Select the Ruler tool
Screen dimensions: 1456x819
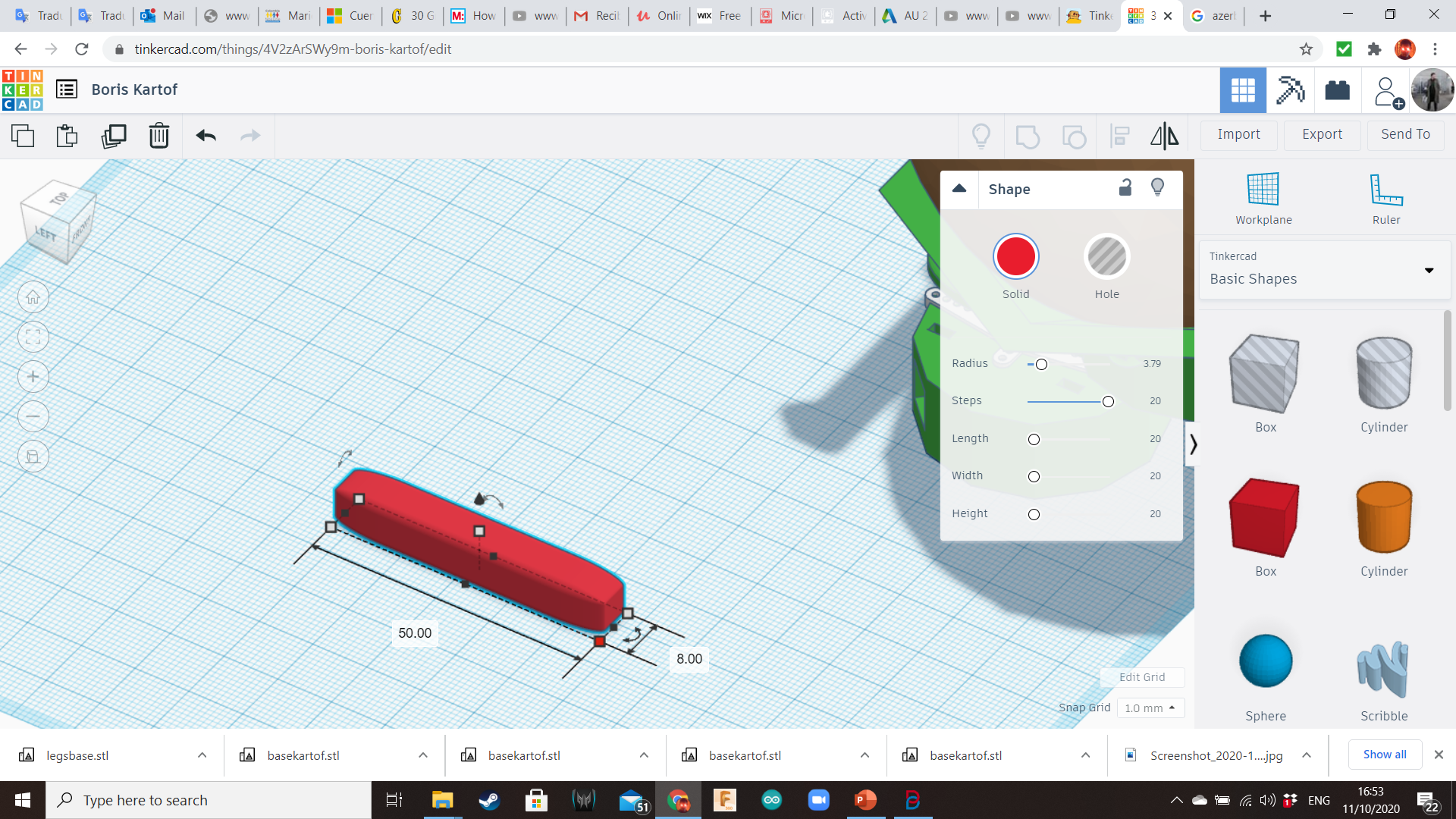(x=1386, y=199)
